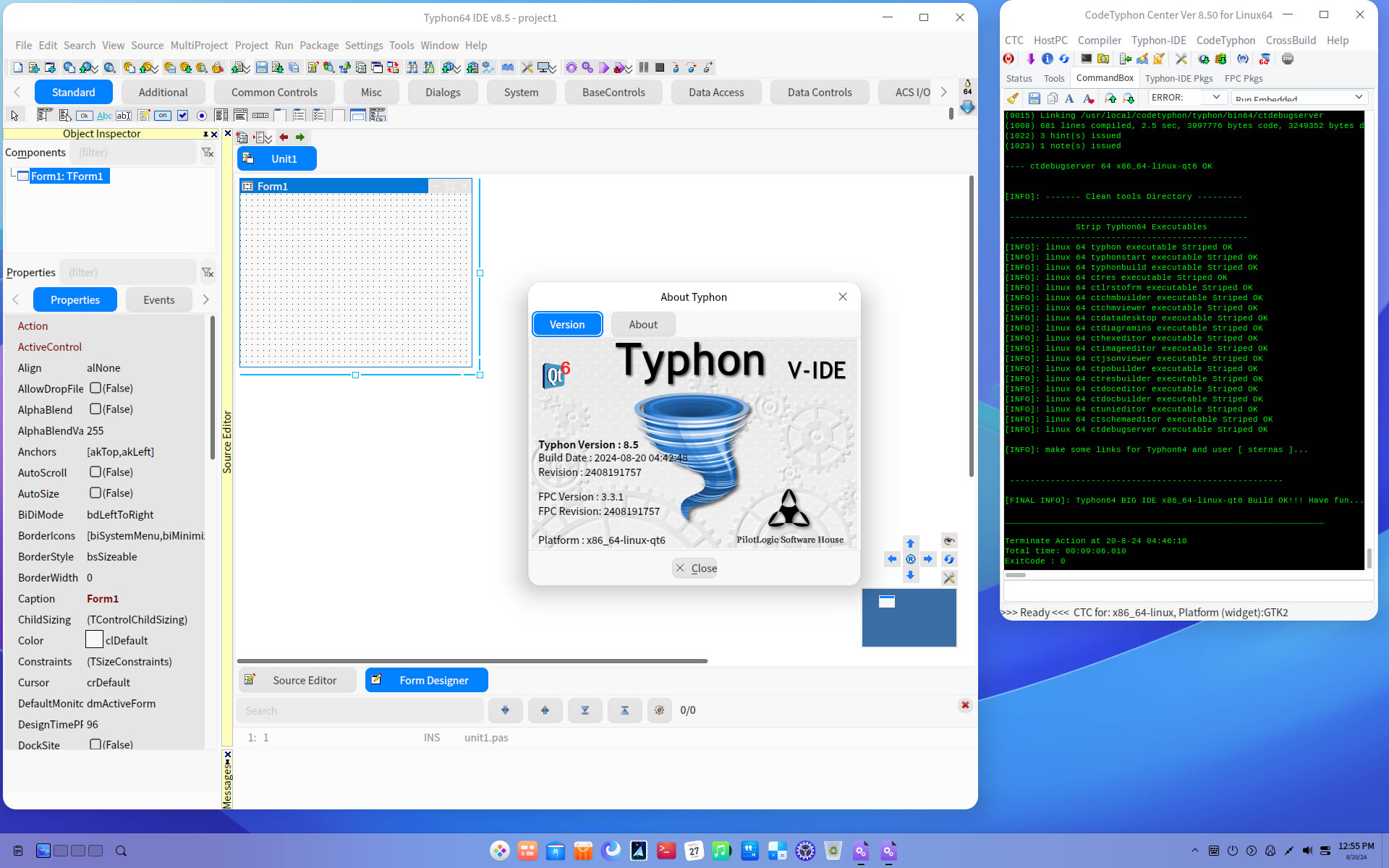This screenshot has height=868, width=1389.
Task: Open the crossed wrench tools icon in IDE toolbar
Action: [527, 67]
